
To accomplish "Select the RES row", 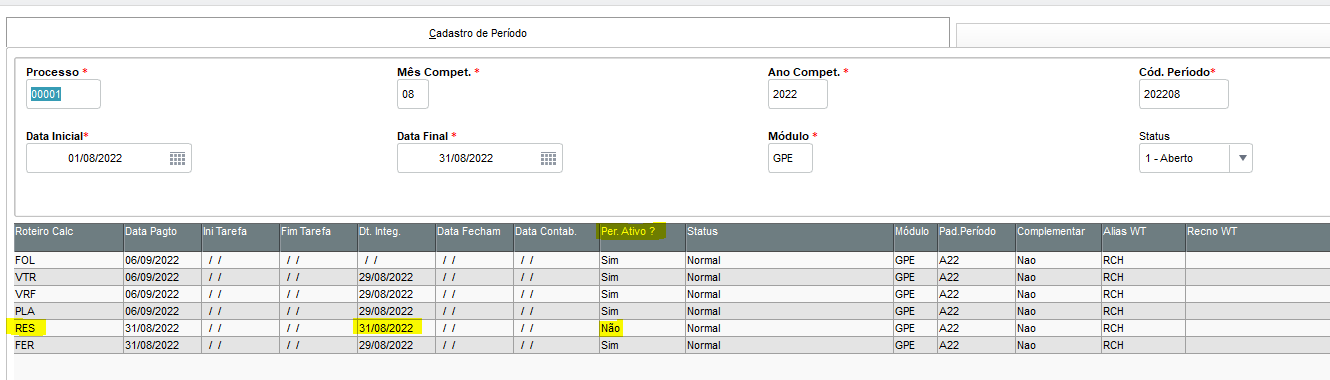I will pyautogui.click(x=672, y=328).
